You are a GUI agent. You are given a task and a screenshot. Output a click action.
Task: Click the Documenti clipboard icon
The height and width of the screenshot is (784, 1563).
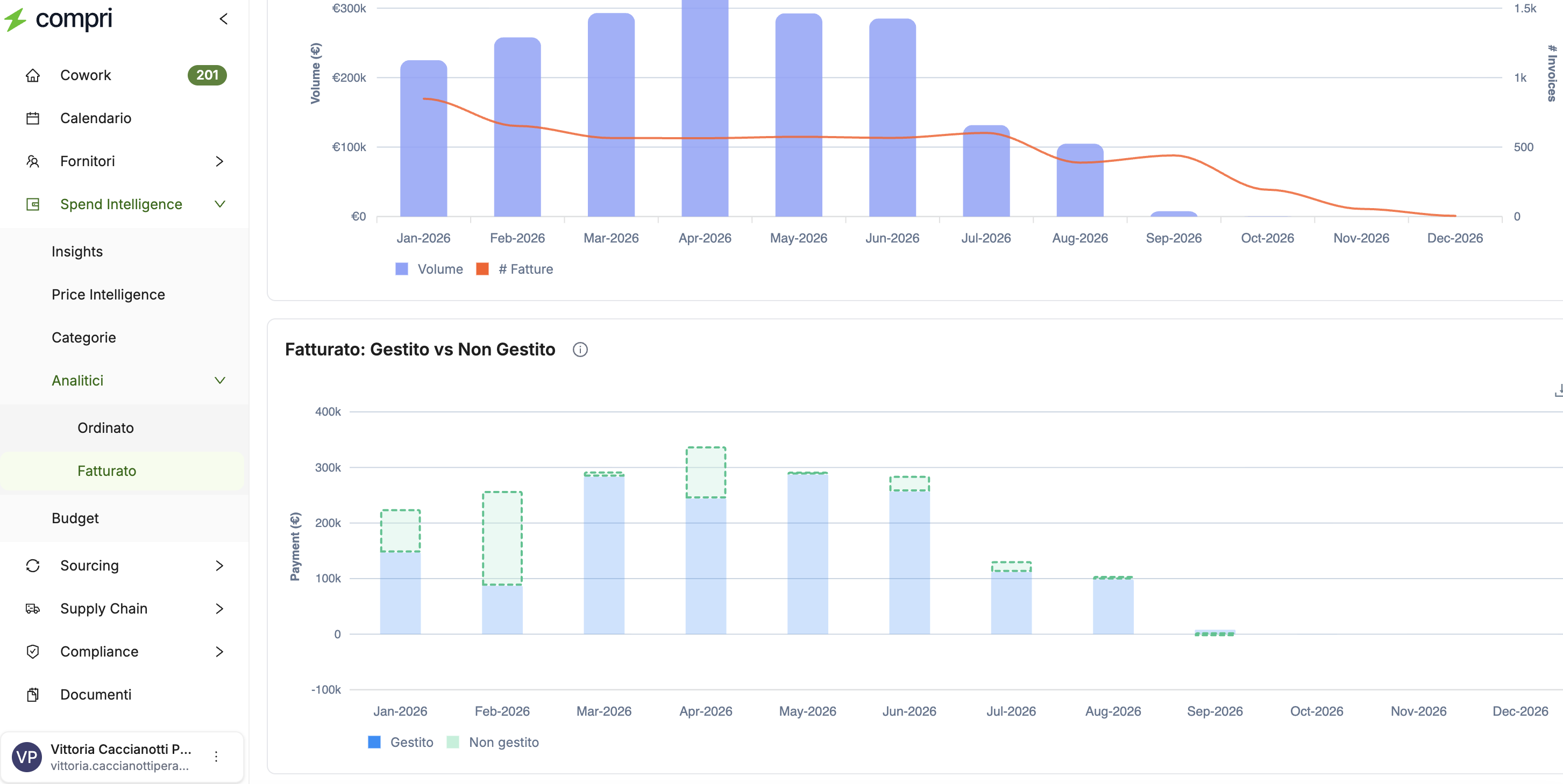33,695
